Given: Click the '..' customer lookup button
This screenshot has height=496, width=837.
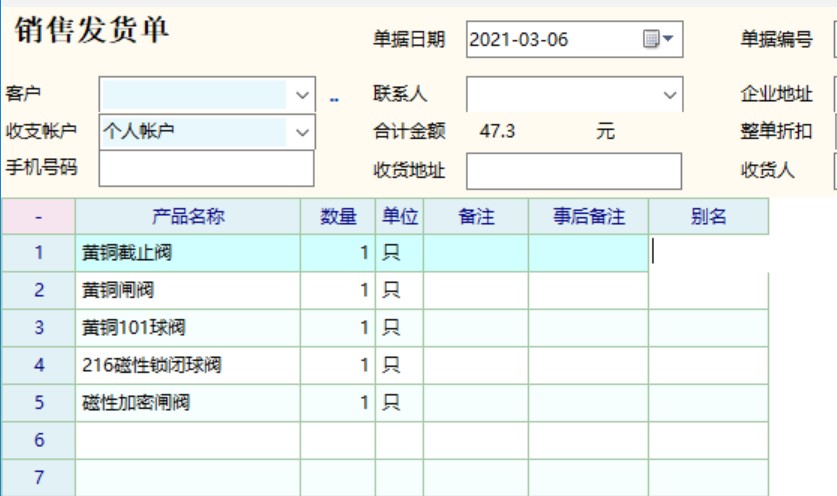Looking at the screenshot, I should click(334, 96).
